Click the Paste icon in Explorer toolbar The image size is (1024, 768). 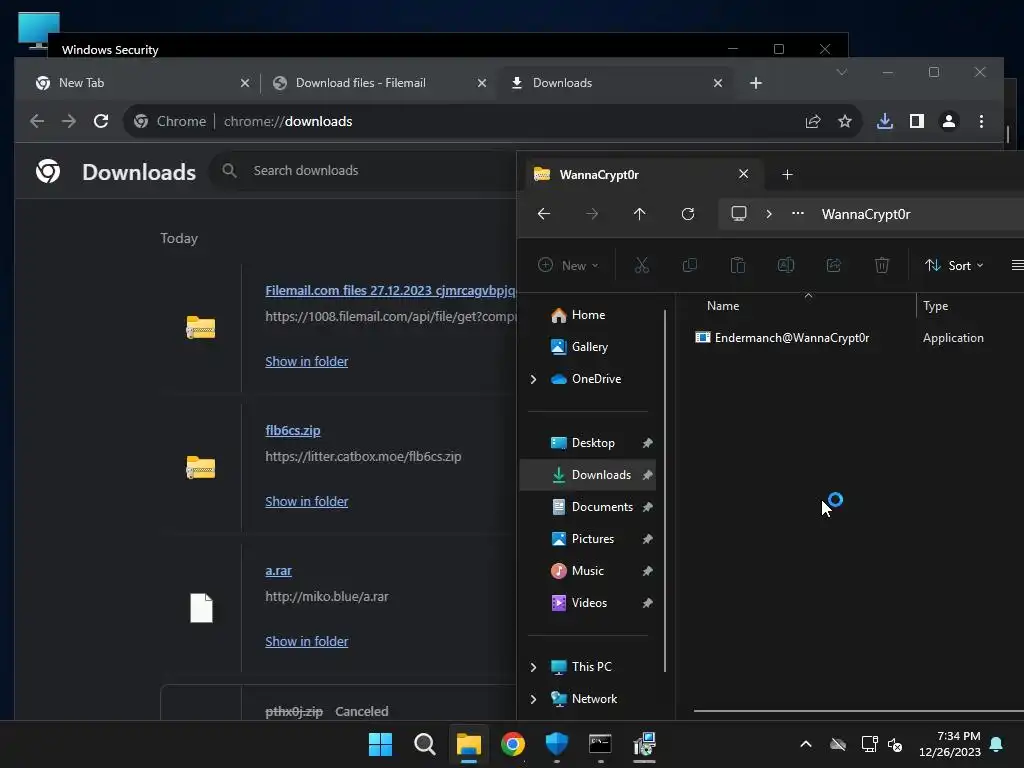pyautogui.click(x=738, y=265)
